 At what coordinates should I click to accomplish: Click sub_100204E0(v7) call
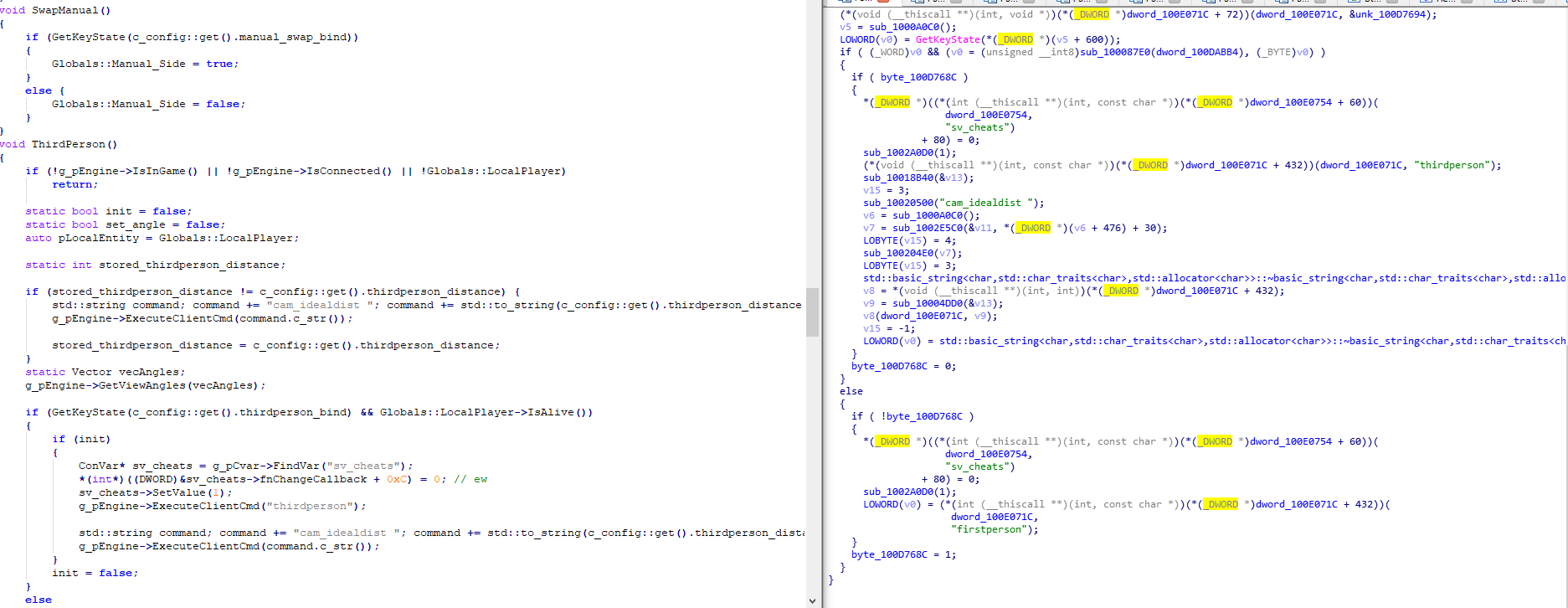coord(913,253)
